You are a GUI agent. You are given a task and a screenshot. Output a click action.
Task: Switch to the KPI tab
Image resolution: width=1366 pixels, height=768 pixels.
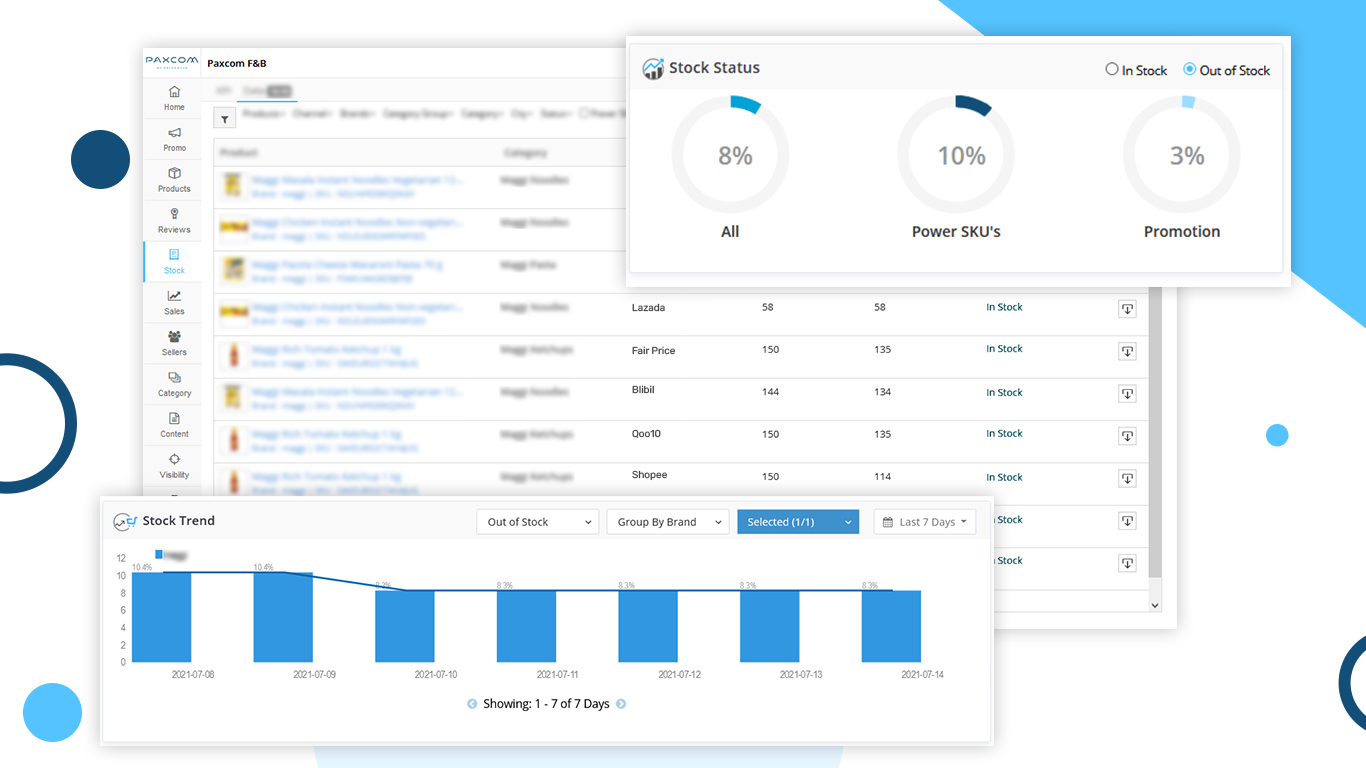[223, 91]
